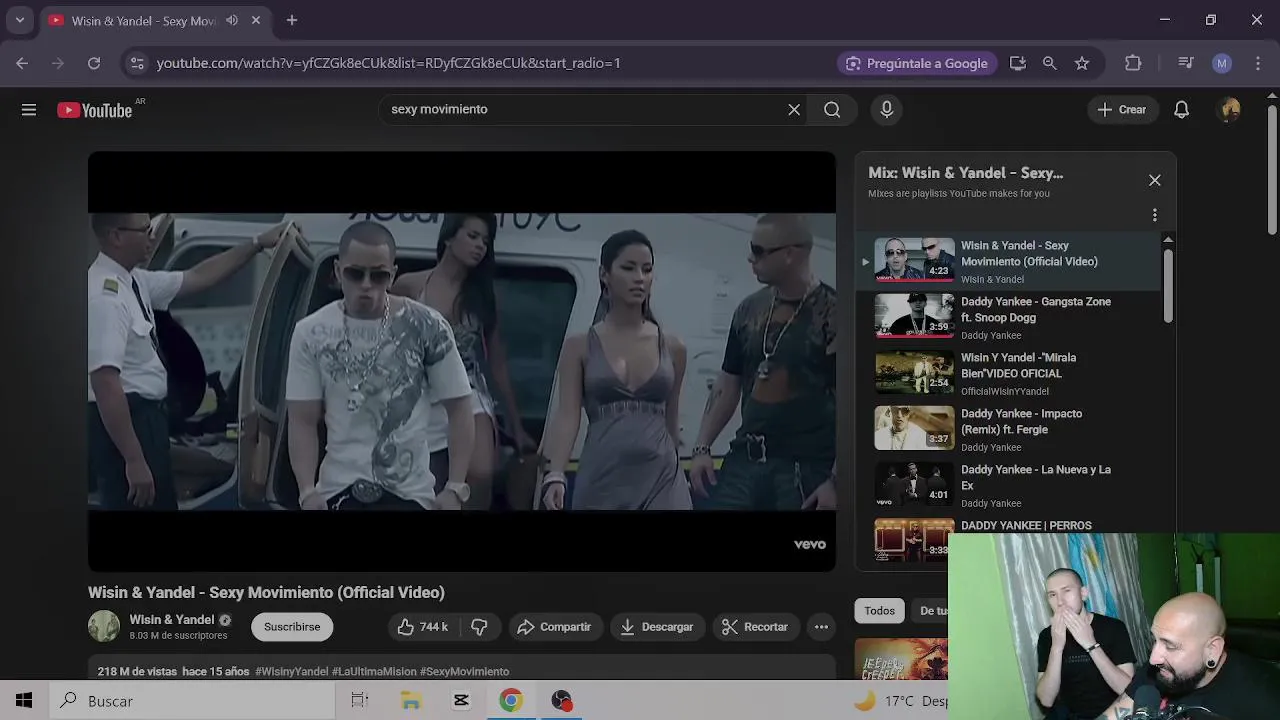
Task: Go to YouTube home via logo
Action: click(95, 110)
